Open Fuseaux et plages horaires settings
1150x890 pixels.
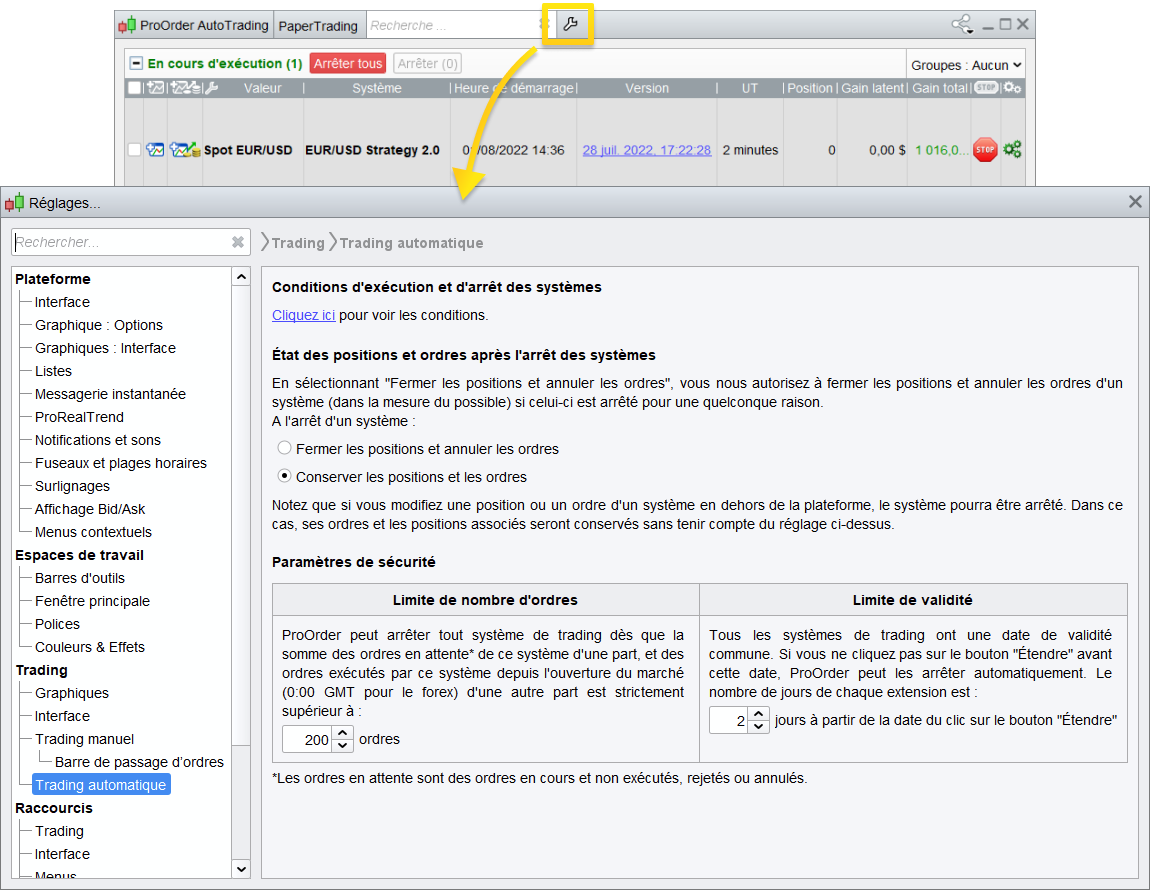tap(121, 463)
